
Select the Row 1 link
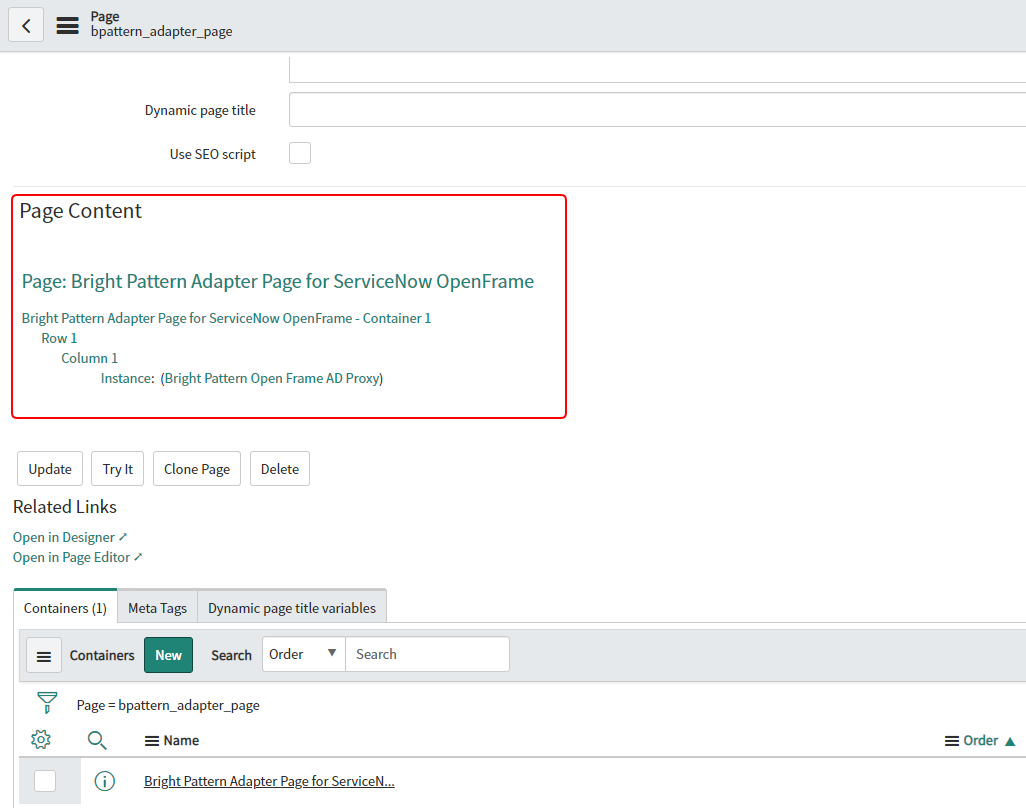tap(59, 338)
